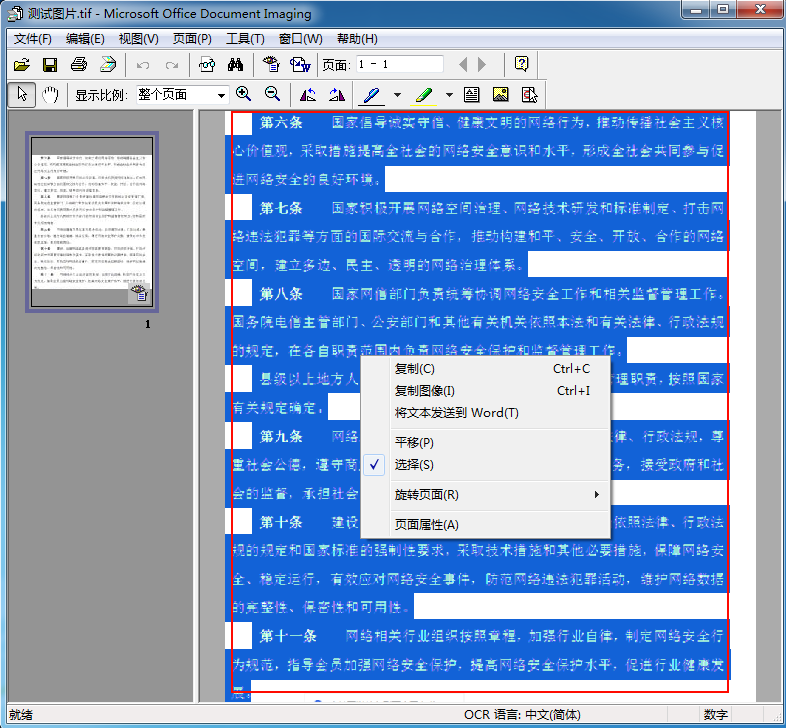786x728 pixels.
Task: Select the page 1 thumbnail
Action: click(x=92, y=222)
